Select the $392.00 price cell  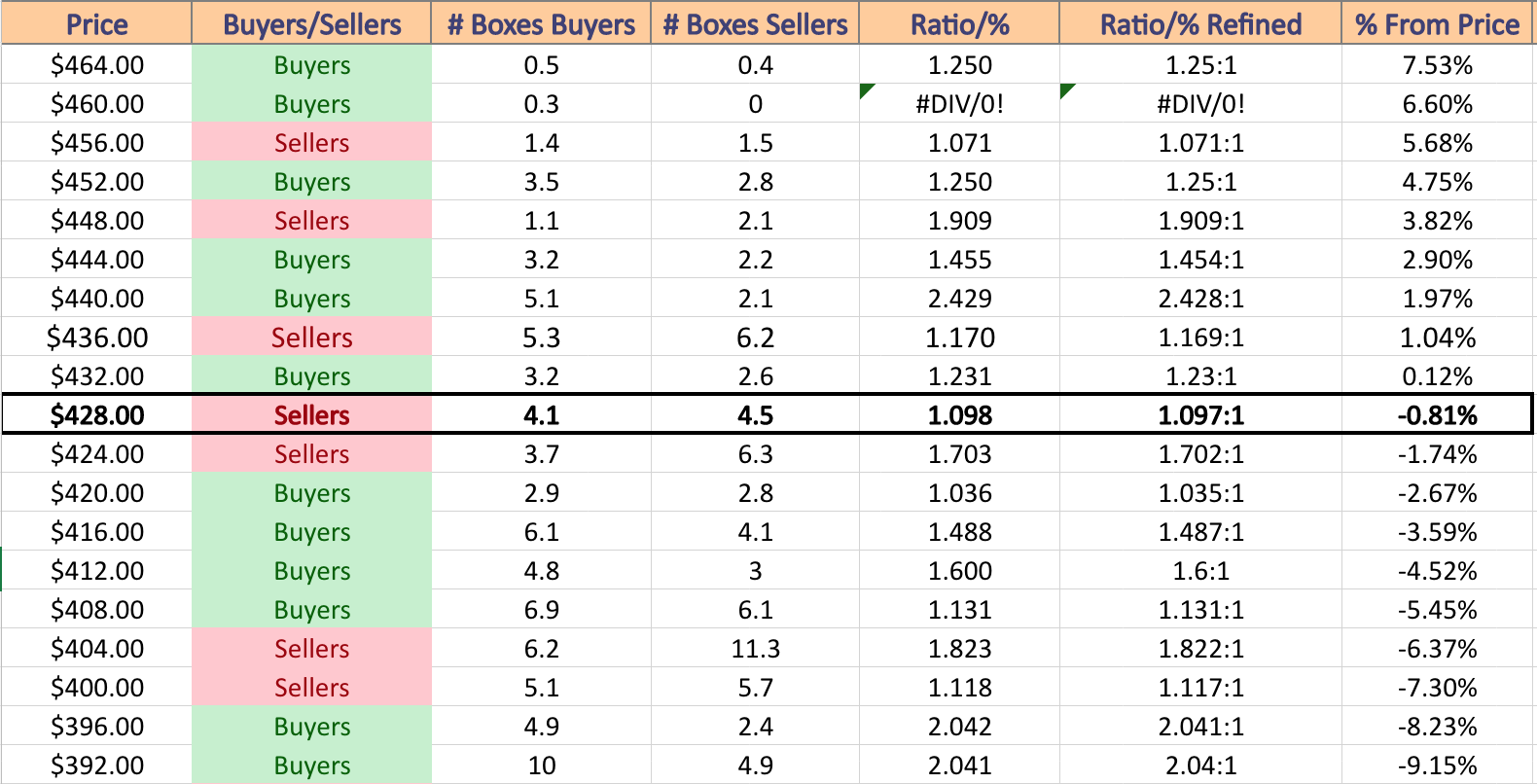[x=96, y=766]
